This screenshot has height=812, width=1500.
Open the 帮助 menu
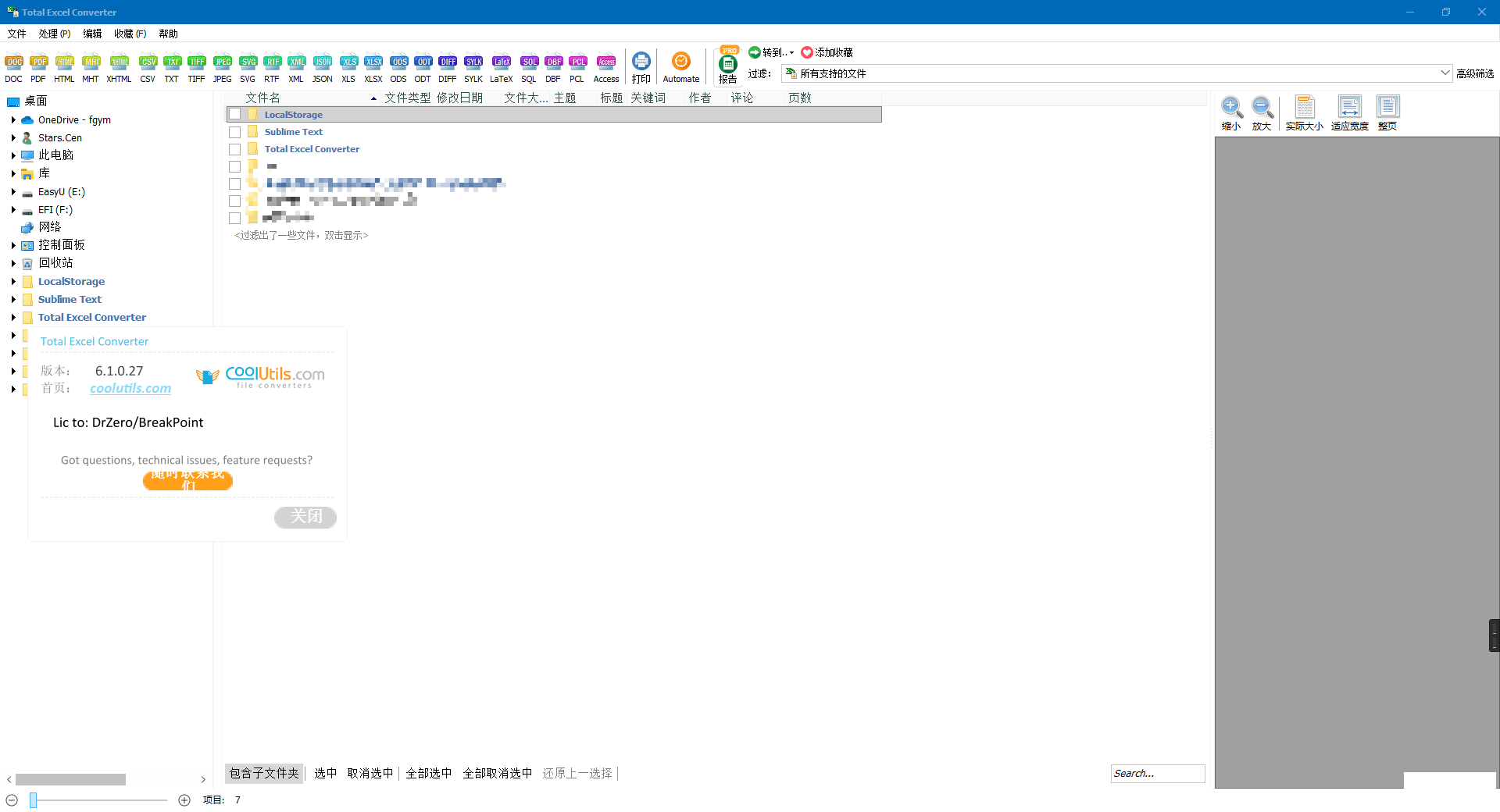[168, 34]
